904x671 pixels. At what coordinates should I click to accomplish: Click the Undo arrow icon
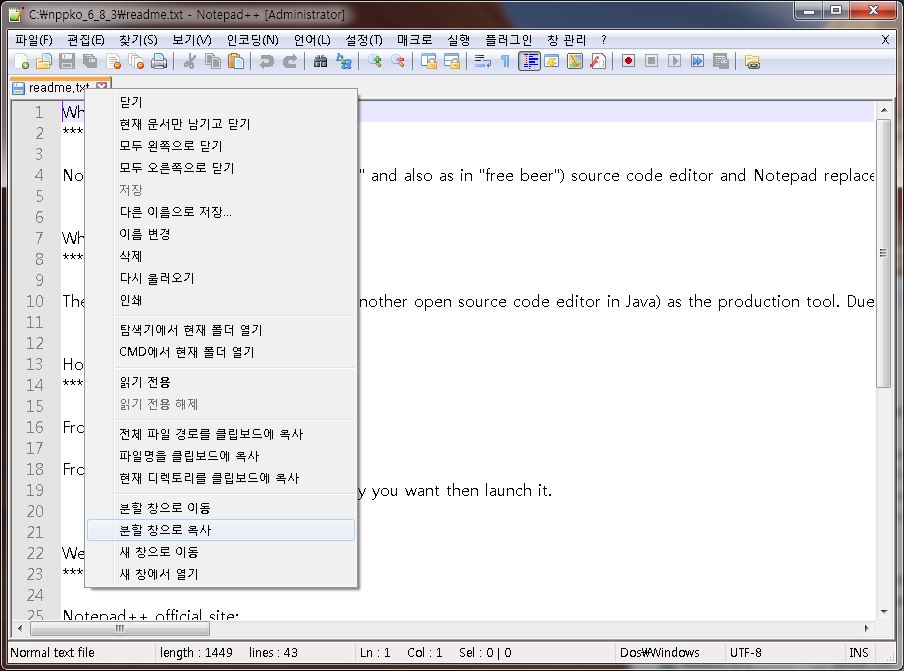coord(266,61)
